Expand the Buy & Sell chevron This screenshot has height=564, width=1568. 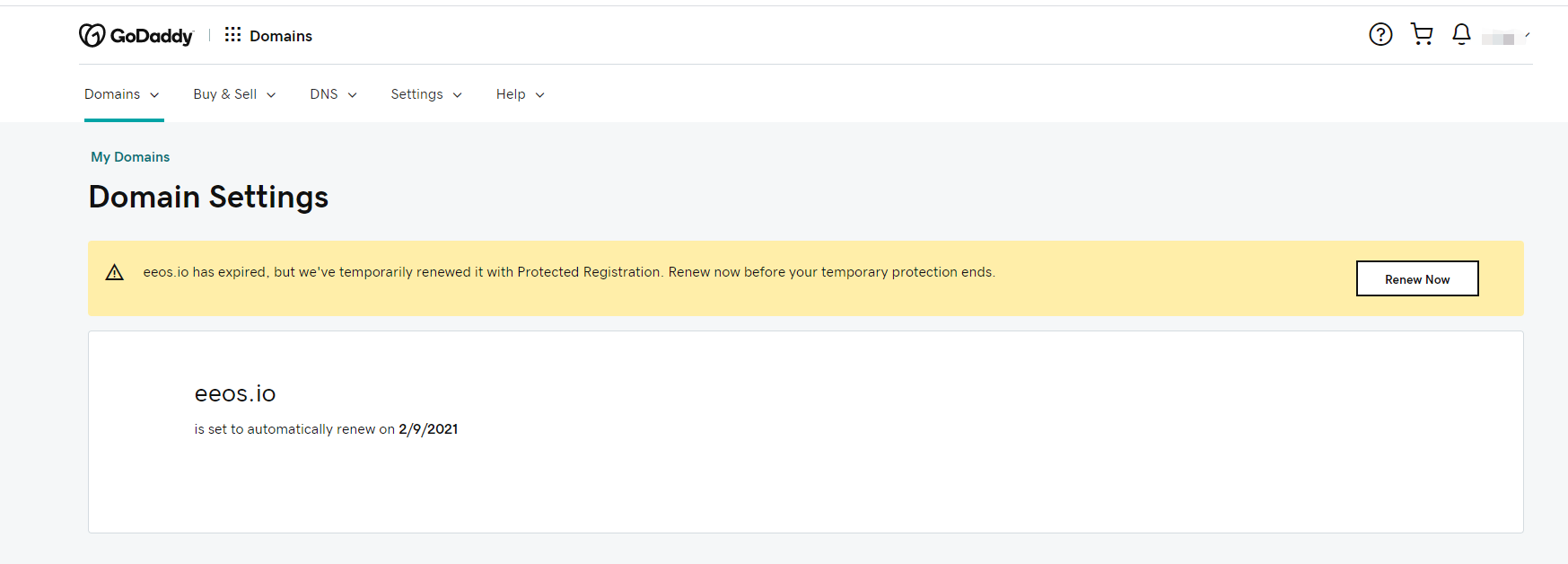coord(271,95)
